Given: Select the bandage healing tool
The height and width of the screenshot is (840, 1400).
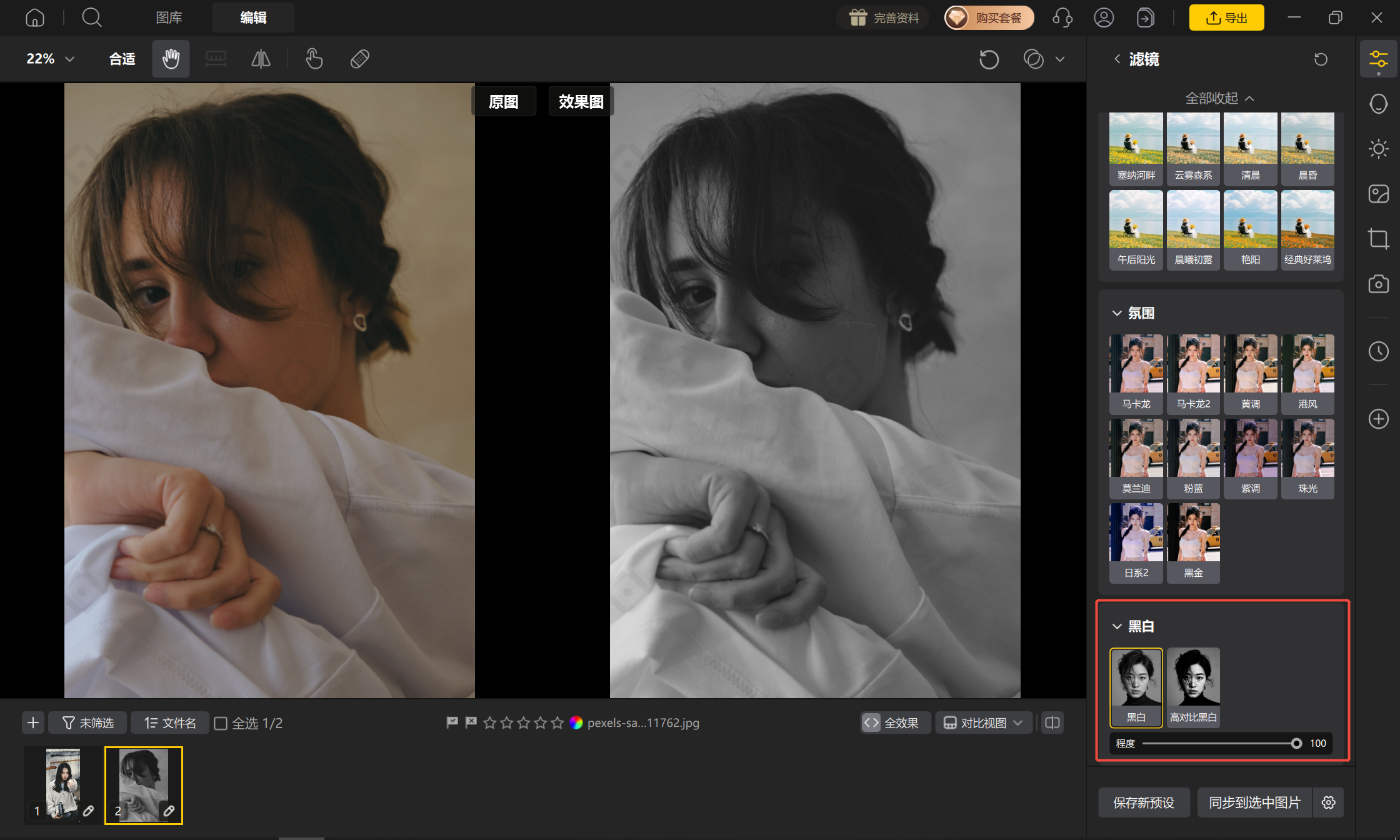Looking at the screenshot, I should coord(359,59).
